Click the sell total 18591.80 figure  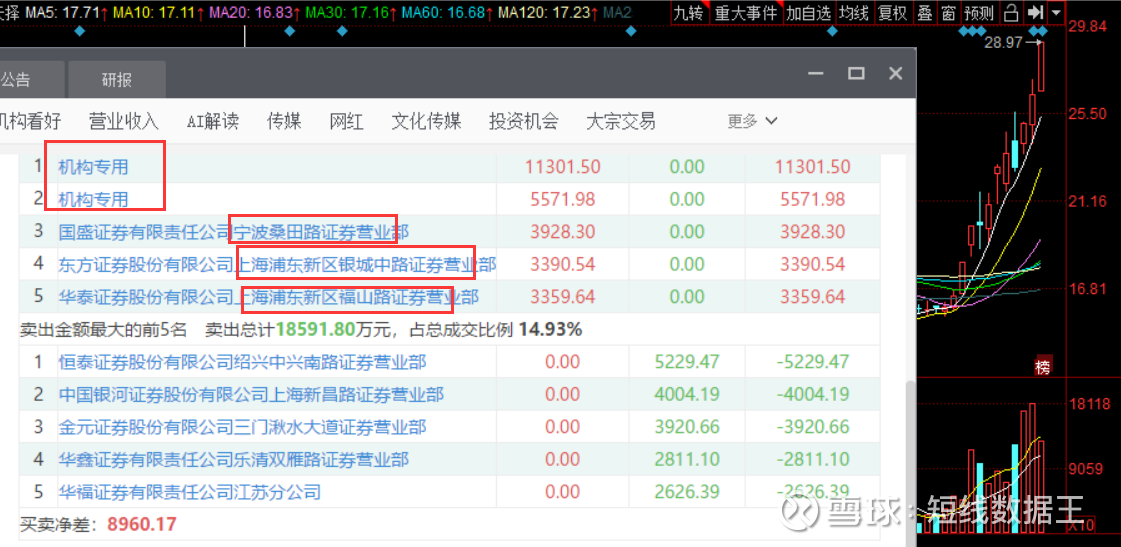[316, 330]
